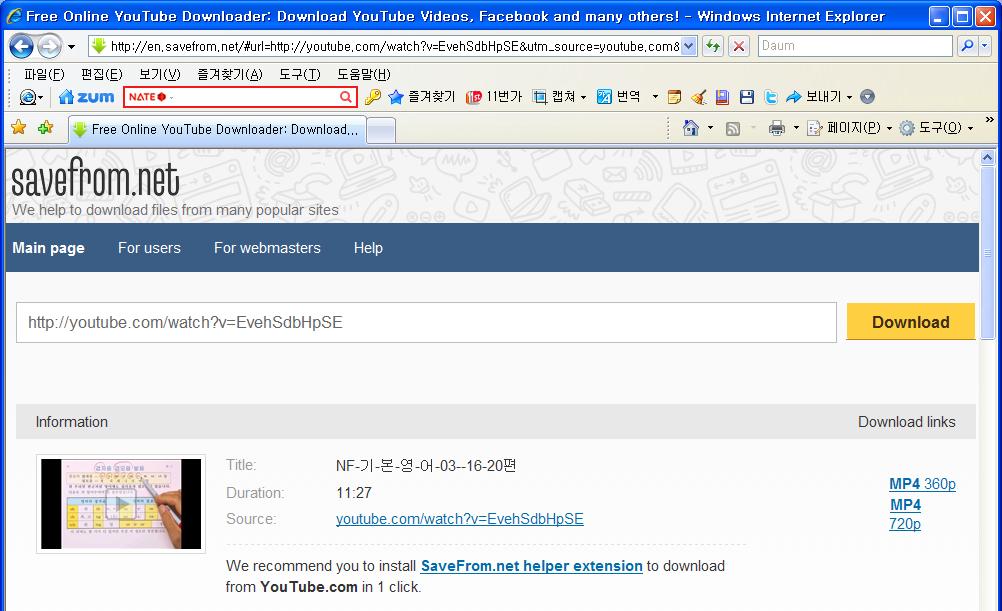Click the printer icon in command bar
1002x611 pixels.
777,128
